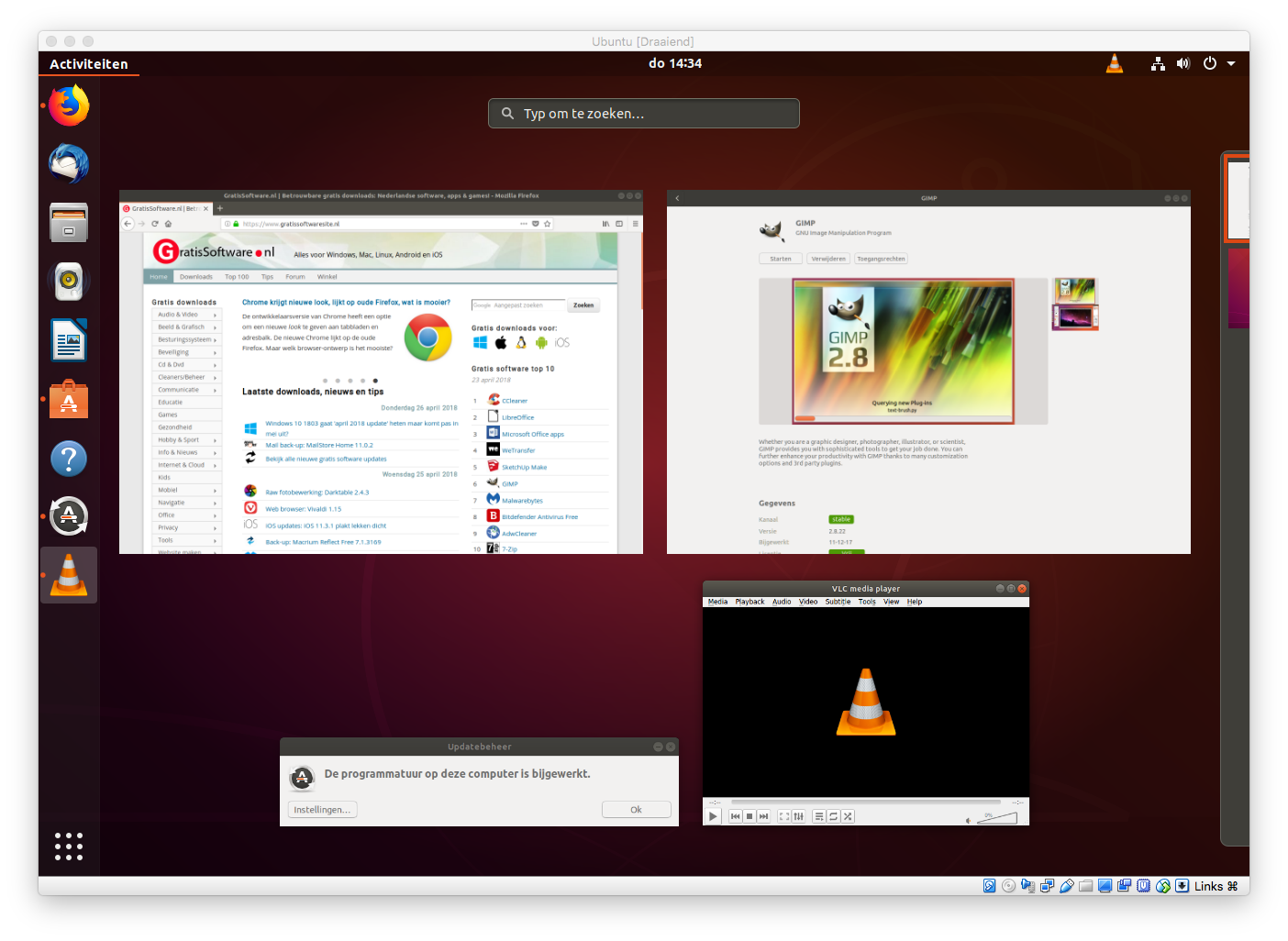Open the VLC tray indicator menu
The height and width of the screenshot is (941, 1288).
1115,63
